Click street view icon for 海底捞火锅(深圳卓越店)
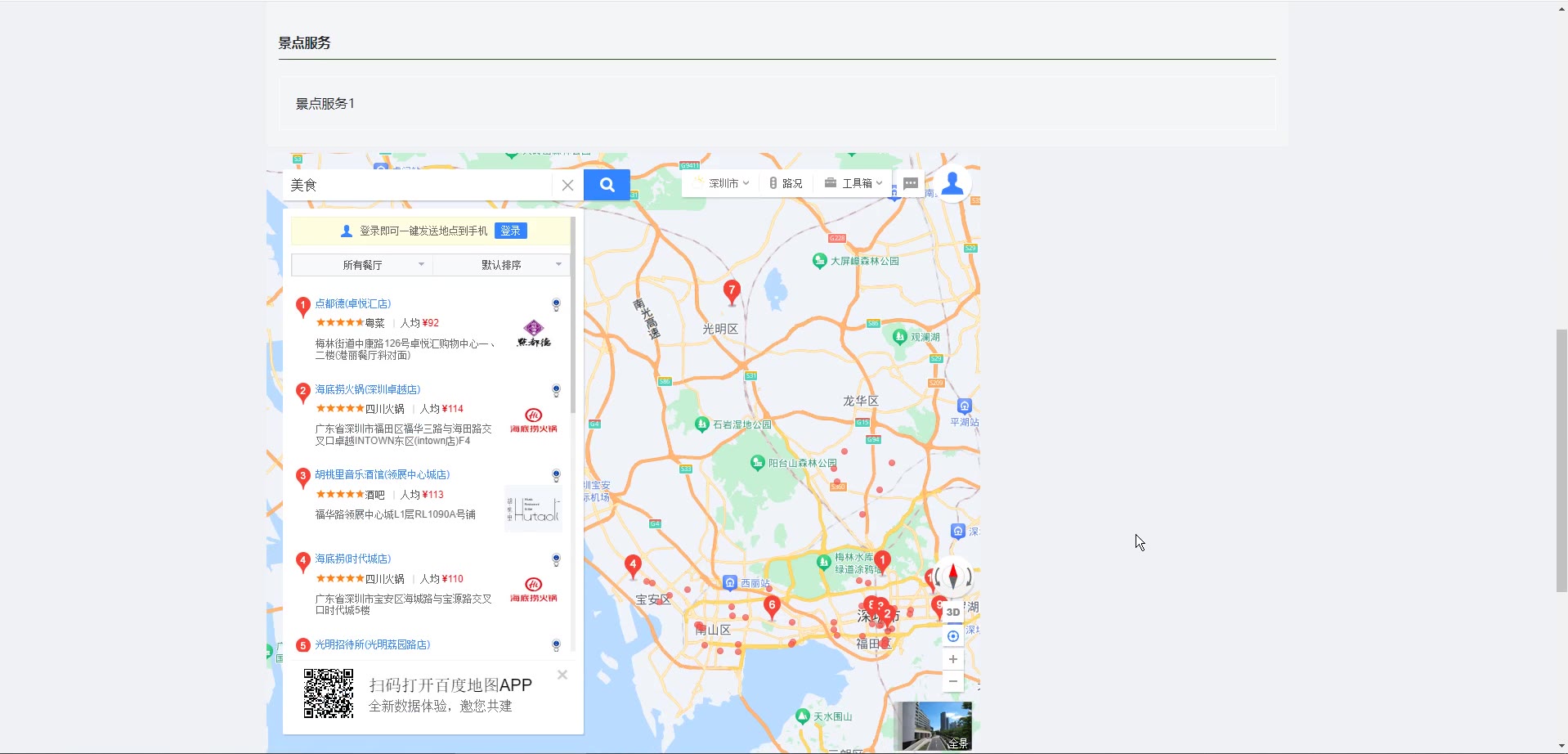 (x=556, y=391)
